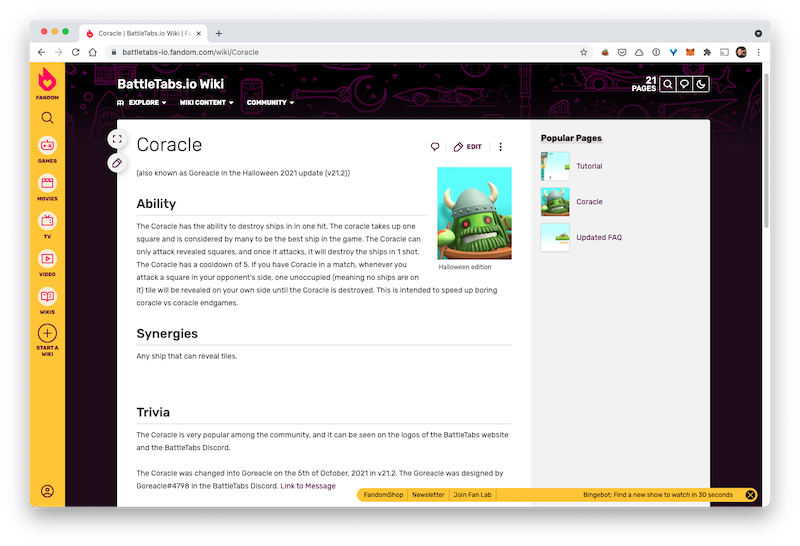Click Bingebot find a show link
Screen dimensions: 800x546
click(658, 495)
